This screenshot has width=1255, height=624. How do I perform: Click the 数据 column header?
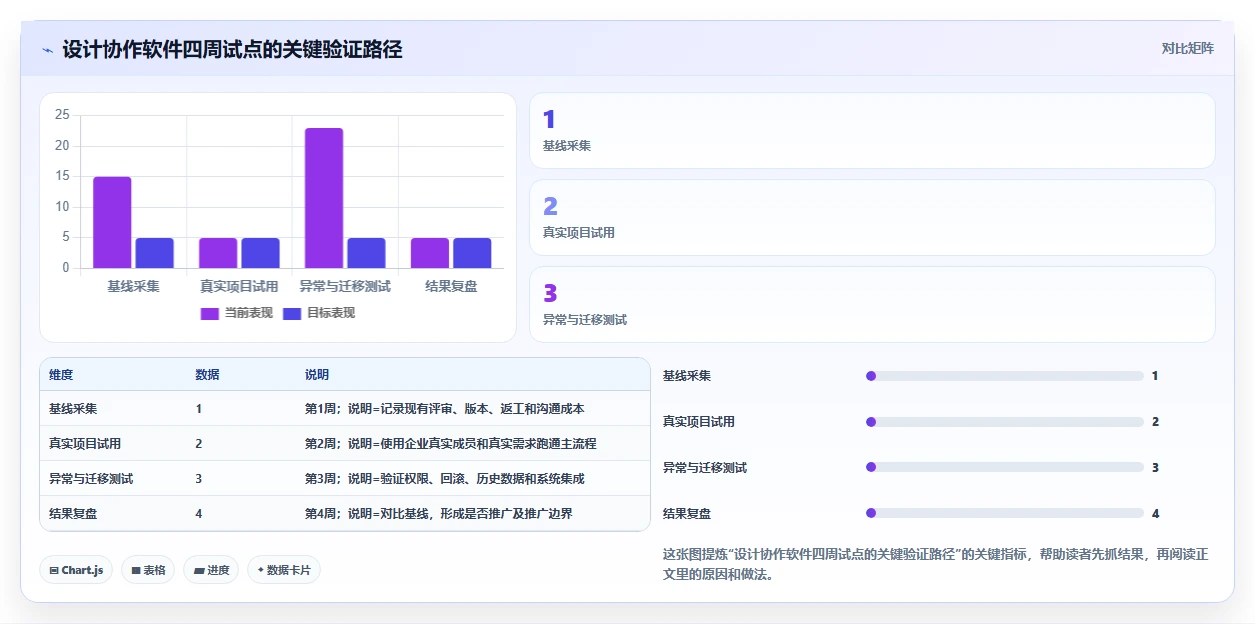[x=207, y=375]
